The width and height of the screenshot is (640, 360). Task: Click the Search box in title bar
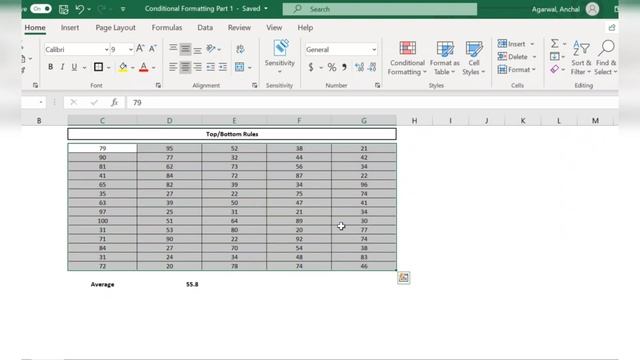coord(380,9)
